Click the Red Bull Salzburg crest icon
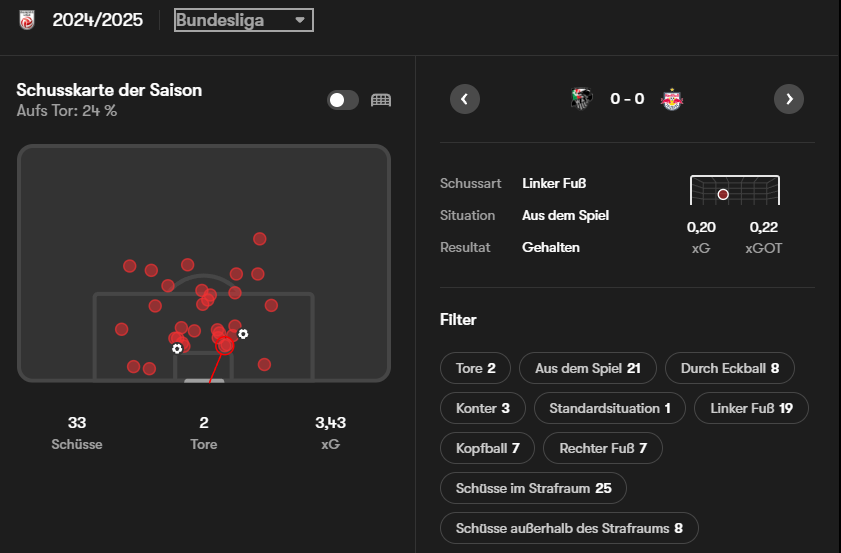 671,99
